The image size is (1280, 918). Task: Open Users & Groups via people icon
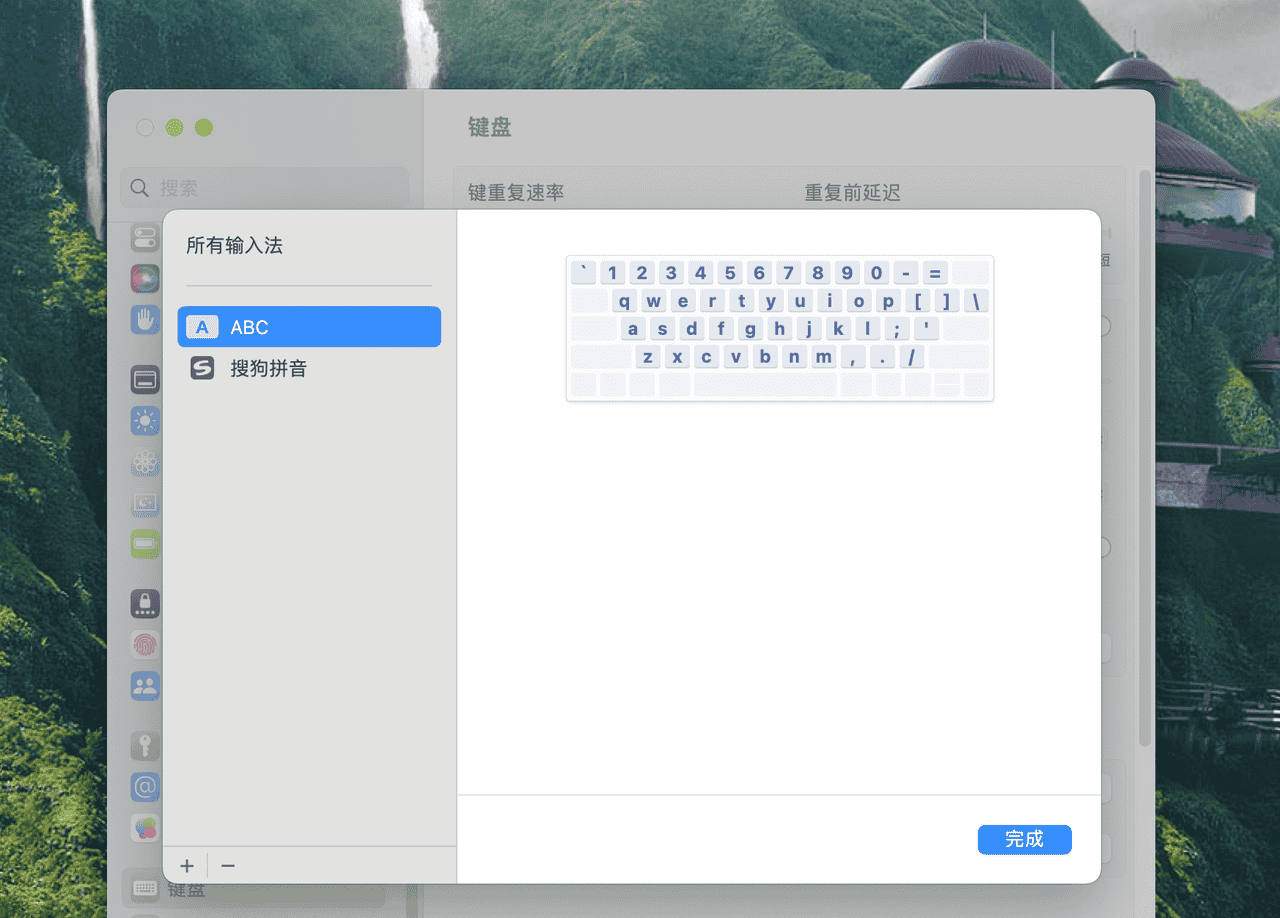145,686
